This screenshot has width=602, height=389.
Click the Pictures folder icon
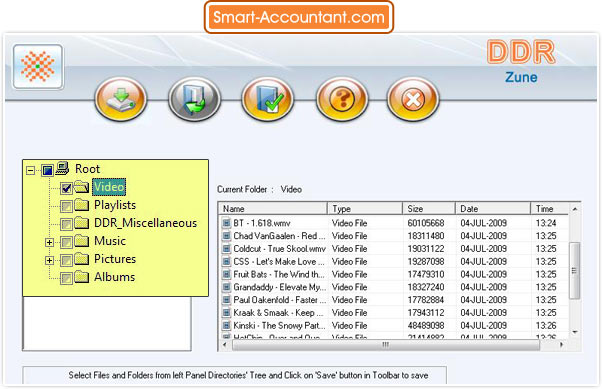[x=81, y=259]
